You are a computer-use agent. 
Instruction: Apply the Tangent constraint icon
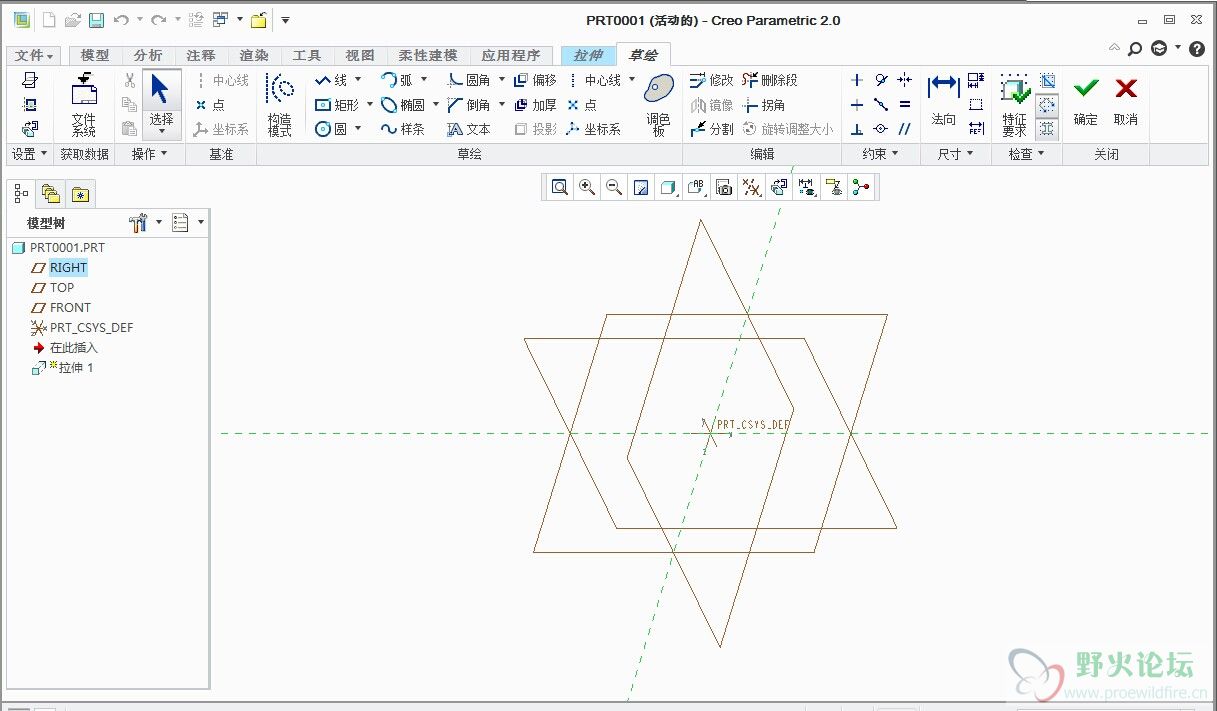[881, 80]
